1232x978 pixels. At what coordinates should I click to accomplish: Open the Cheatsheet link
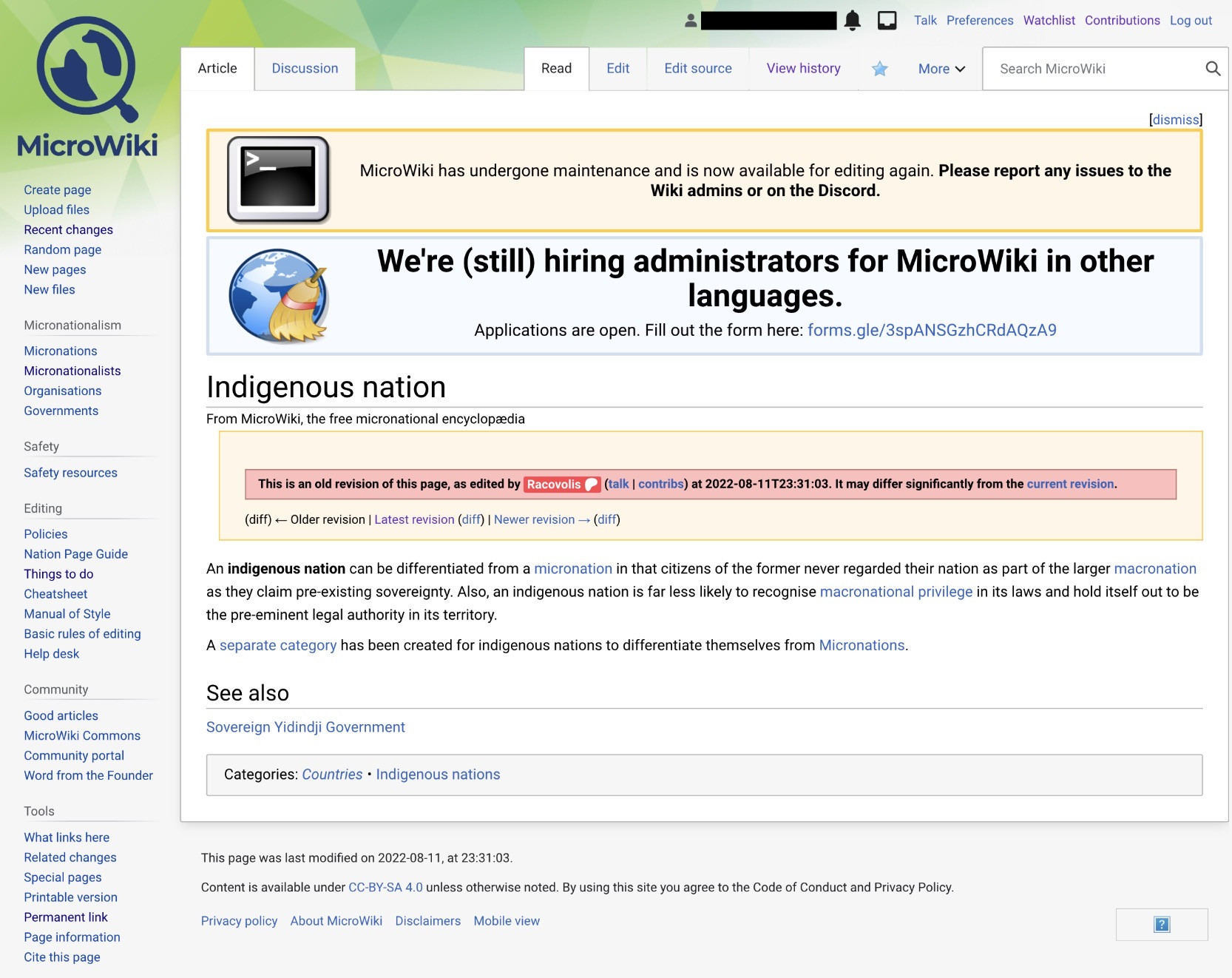point(55,595)
